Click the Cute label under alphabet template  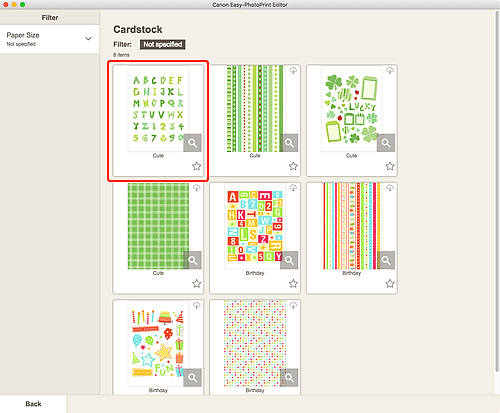[x=158, y=156]
